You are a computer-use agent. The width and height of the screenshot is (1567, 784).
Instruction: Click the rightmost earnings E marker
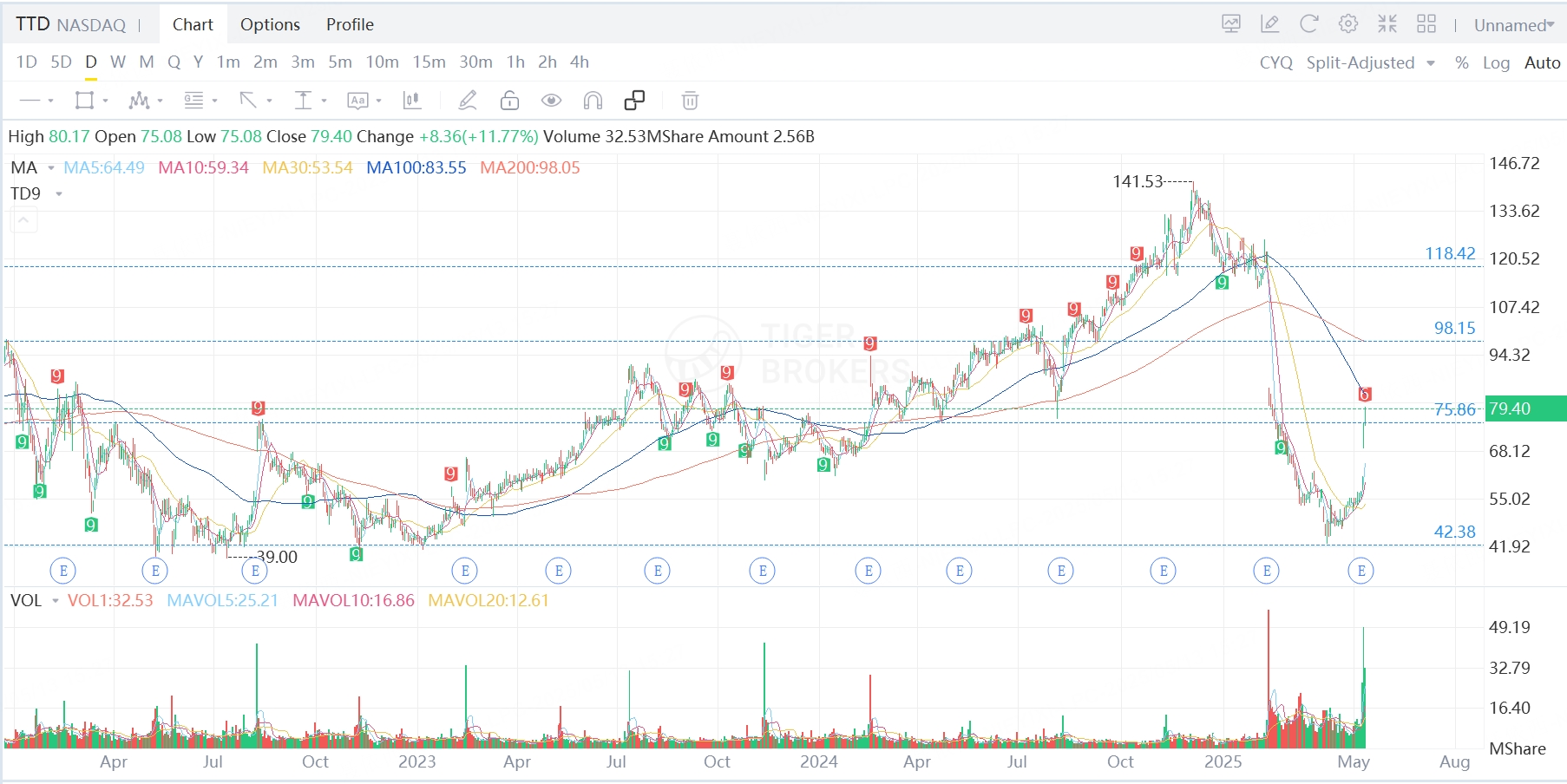[1361, 571]
